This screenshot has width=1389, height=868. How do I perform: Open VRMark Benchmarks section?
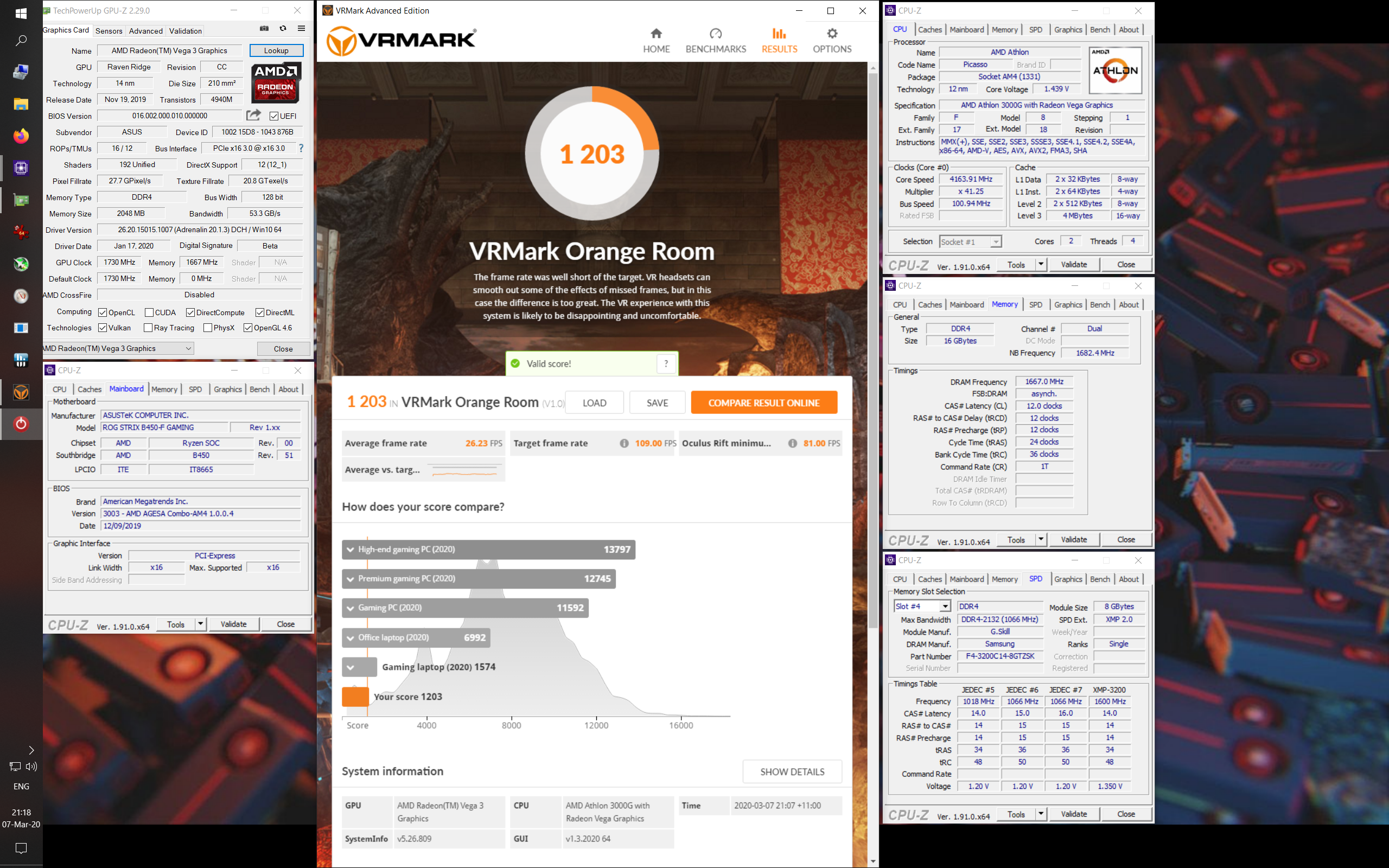(x=716, y=41)
